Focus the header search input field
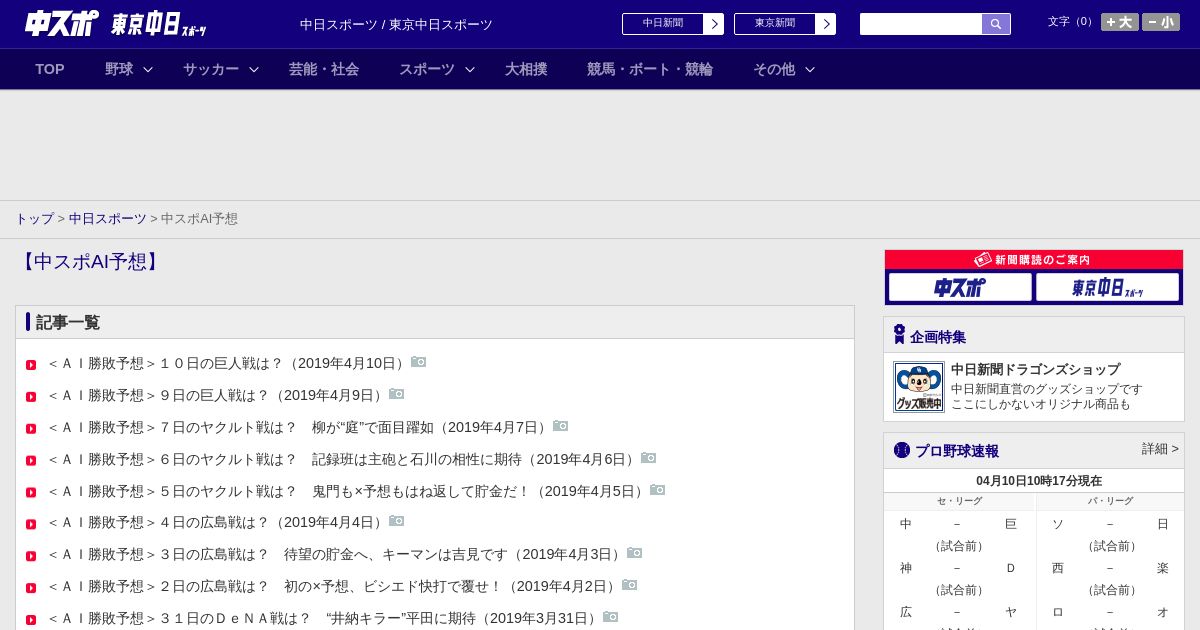 click(921, 24)
